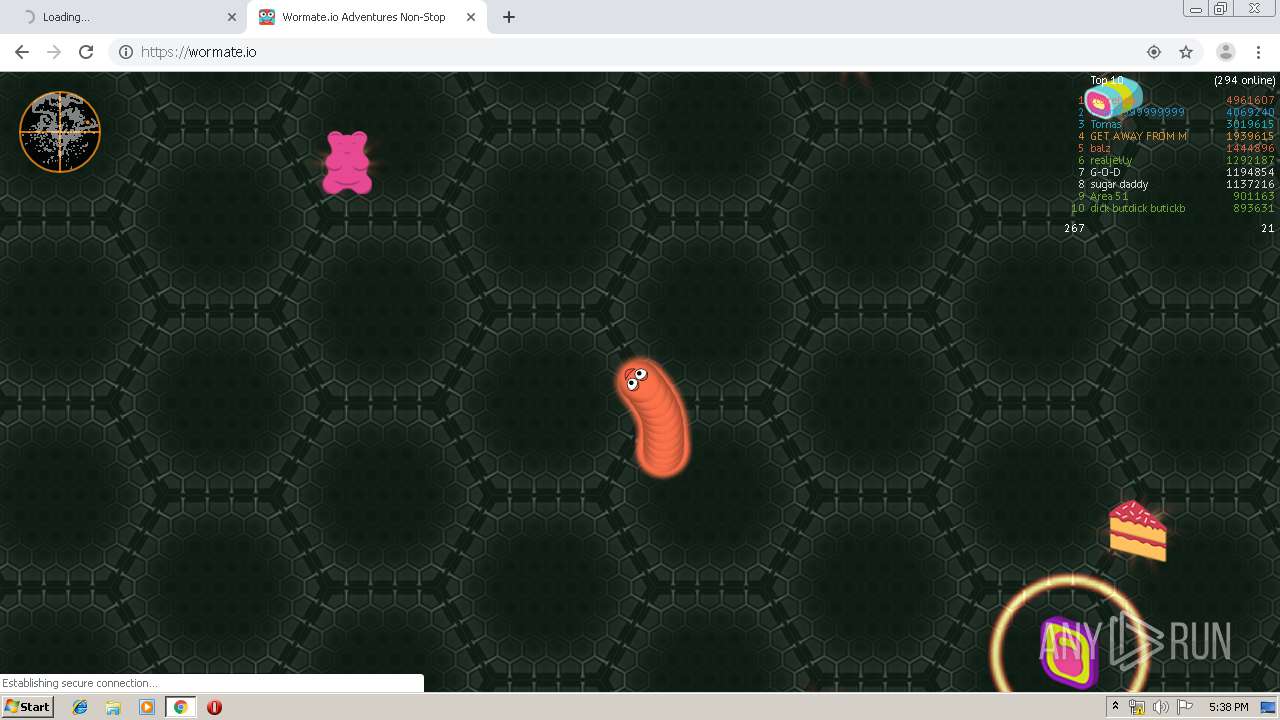Image resolution: width=1280 pixels, height=720 pixels.
Task: Go forward to the next page
Action: (x=54, y=52)
